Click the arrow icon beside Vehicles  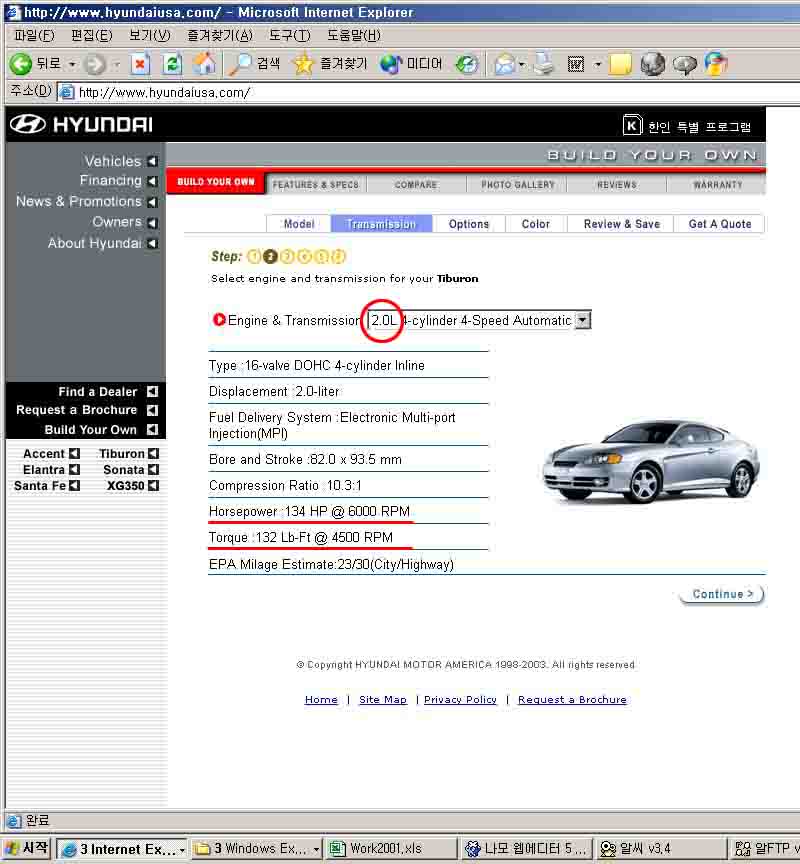[153, 161]
